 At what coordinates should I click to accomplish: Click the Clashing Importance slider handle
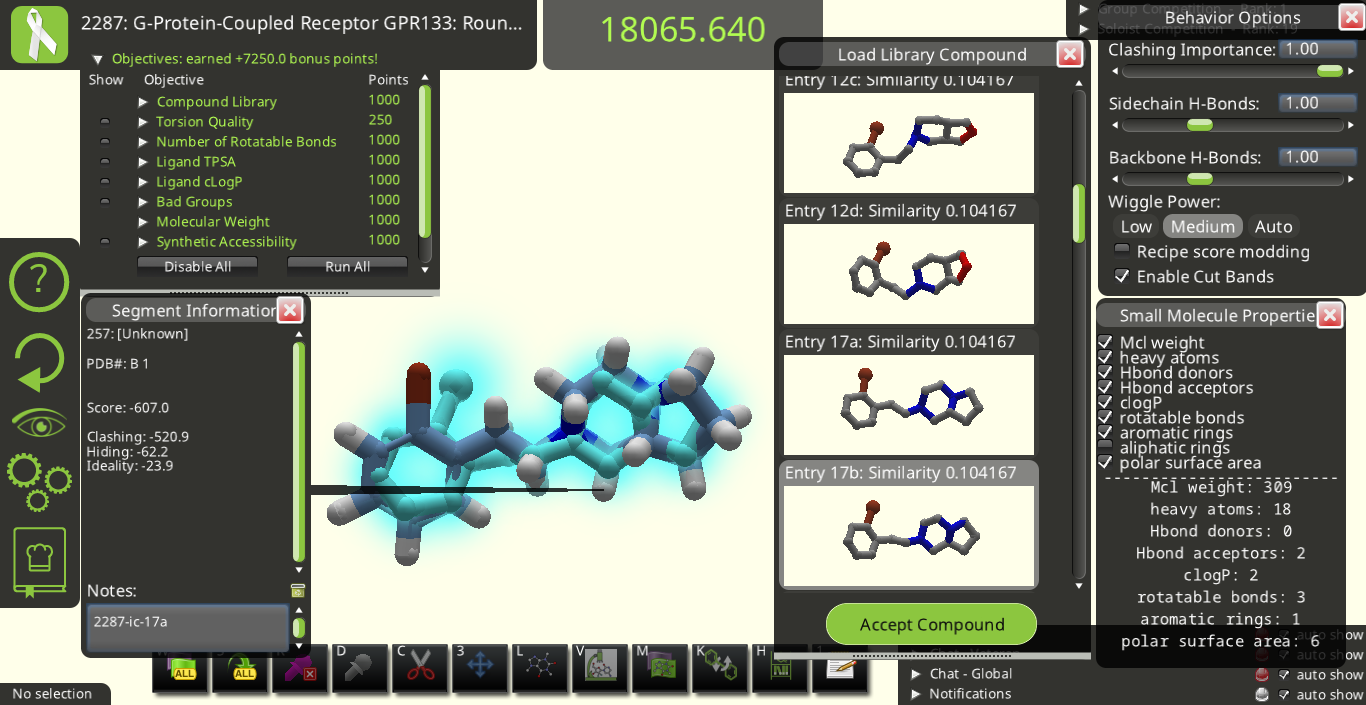coord(1329,71)
